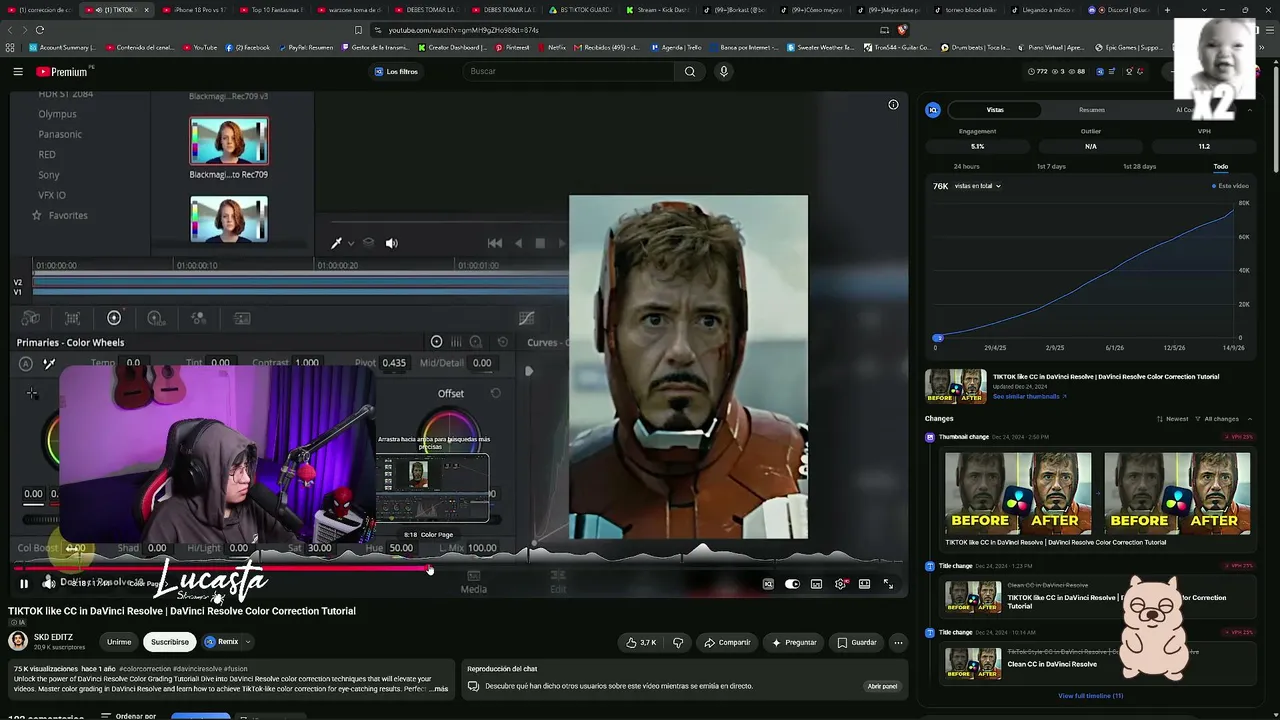The image size is (1280, 720).
Task: Activate voice search microphone
Action: click(724, 72)
